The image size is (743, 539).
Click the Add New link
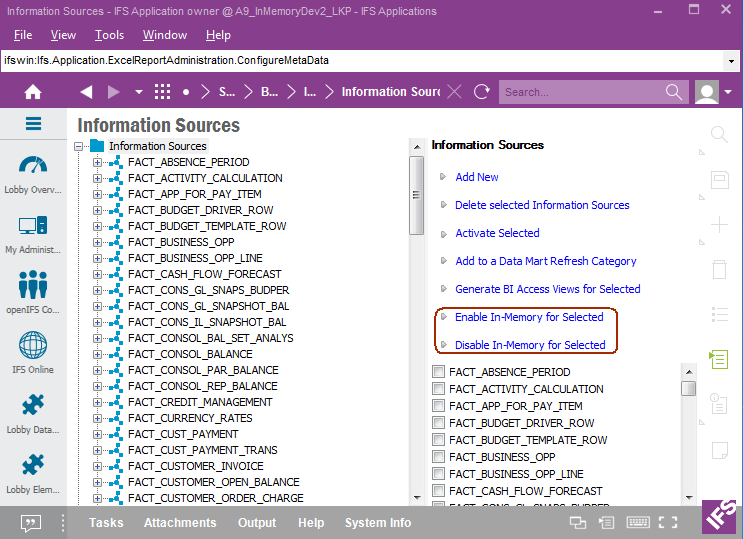(477, 177)
